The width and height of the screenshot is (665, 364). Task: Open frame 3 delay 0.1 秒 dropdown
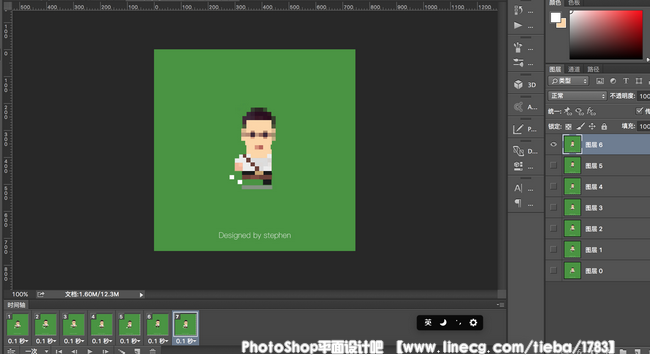click(x=74, y=341)
